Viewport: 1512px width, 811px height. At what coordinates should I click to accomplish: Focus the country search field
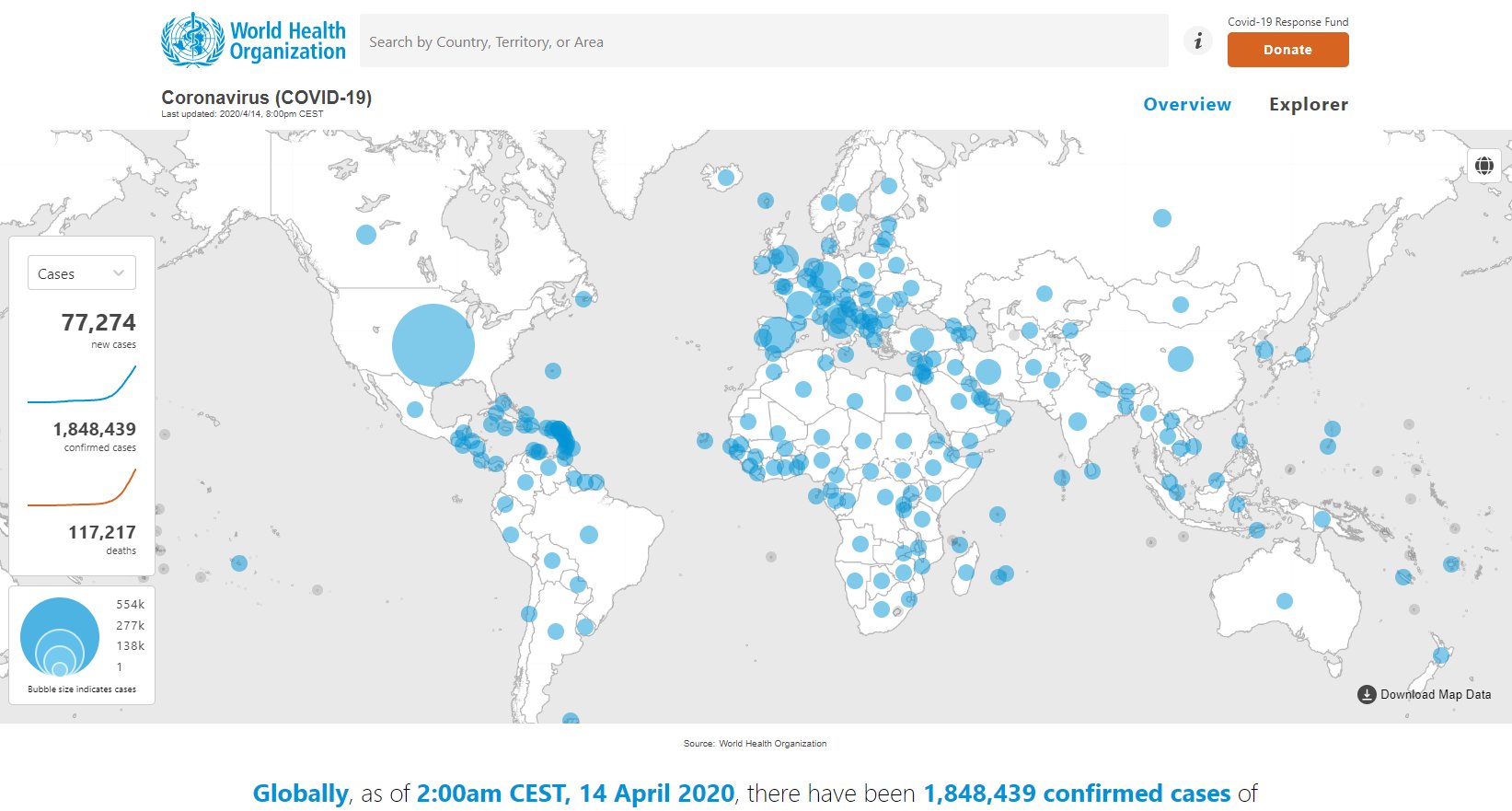764,41
